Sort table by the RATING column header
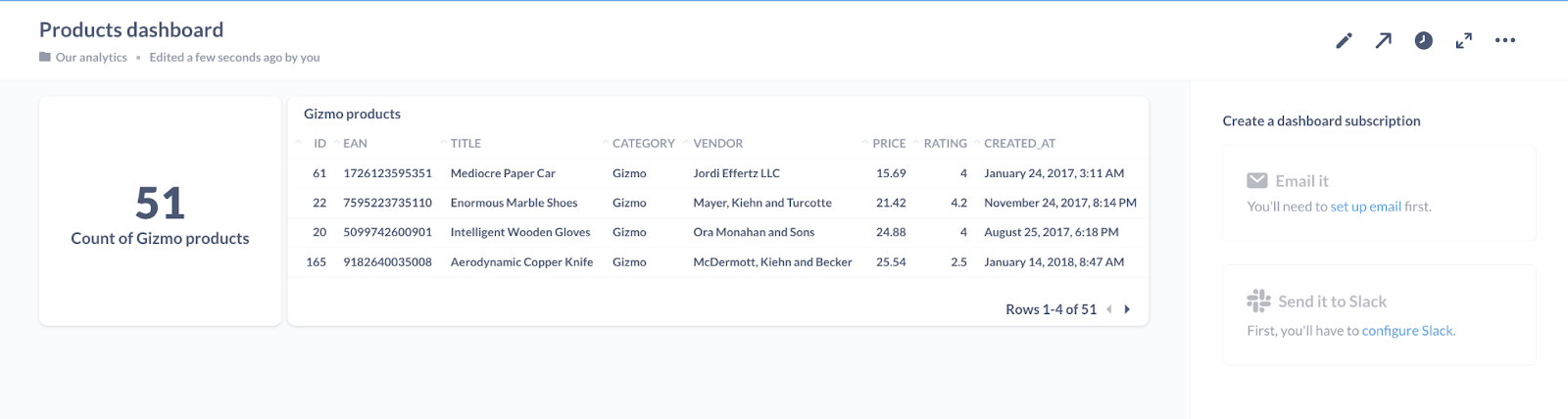 945,143
